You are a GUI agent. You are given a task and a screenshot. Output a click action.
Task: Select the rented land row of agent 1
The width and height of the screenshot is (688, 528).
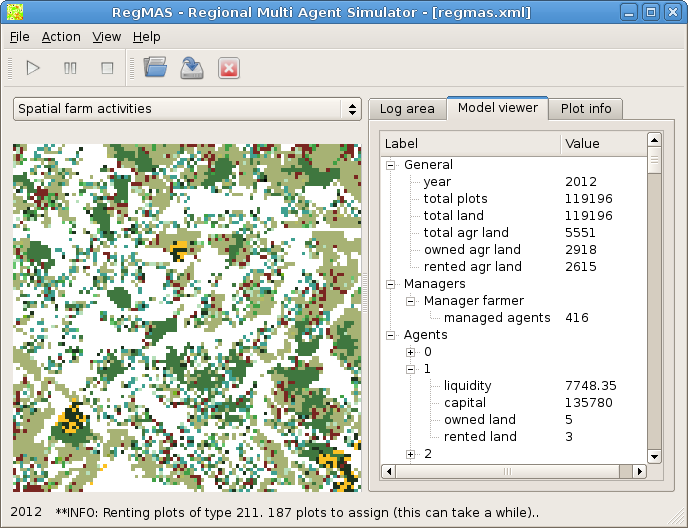pyautogui.click(x=513, y=437)
